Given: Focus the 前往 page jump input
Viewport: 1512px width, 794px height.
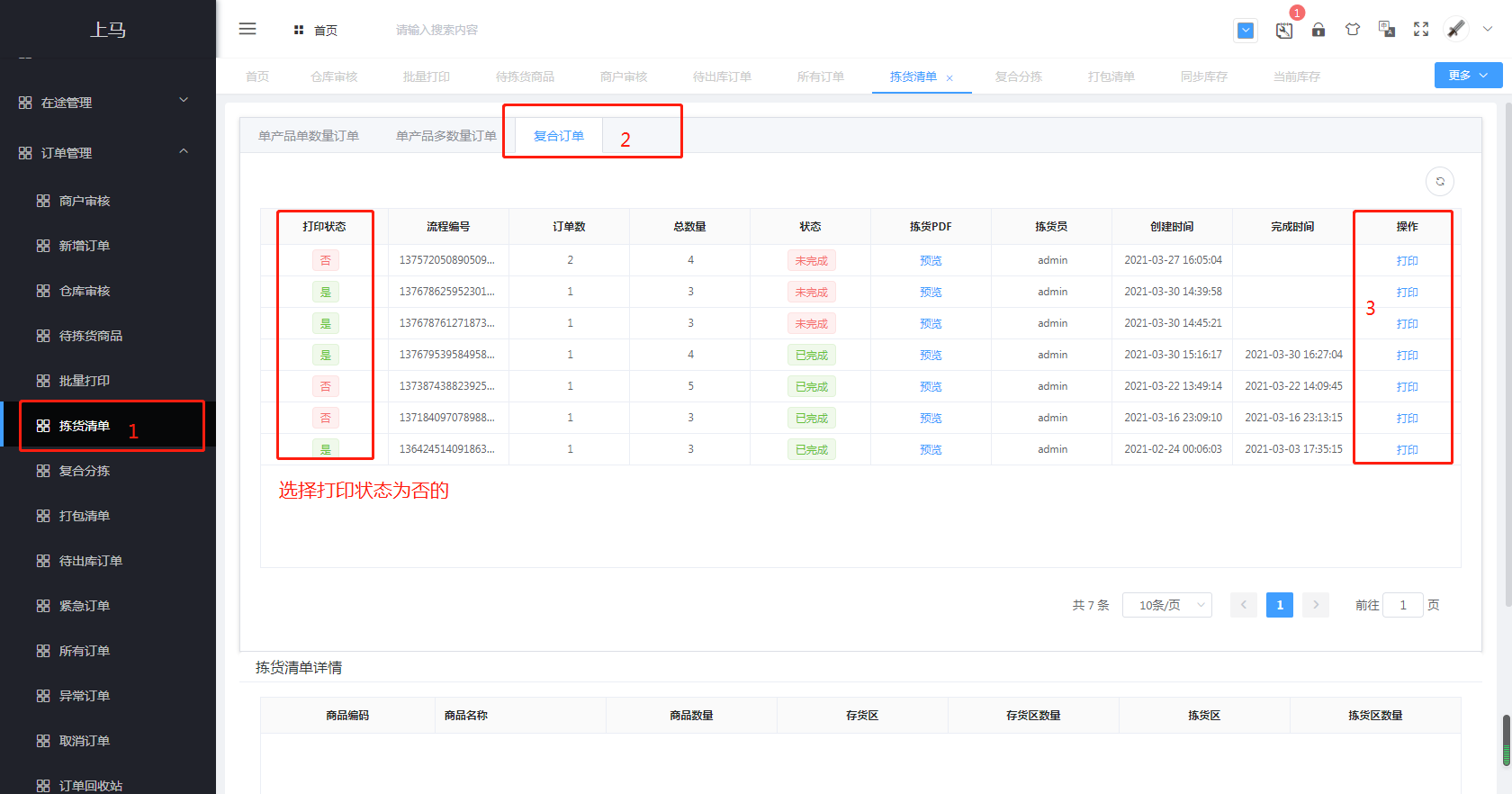Looking at the screenshot, I should (x=1403, y=605).
